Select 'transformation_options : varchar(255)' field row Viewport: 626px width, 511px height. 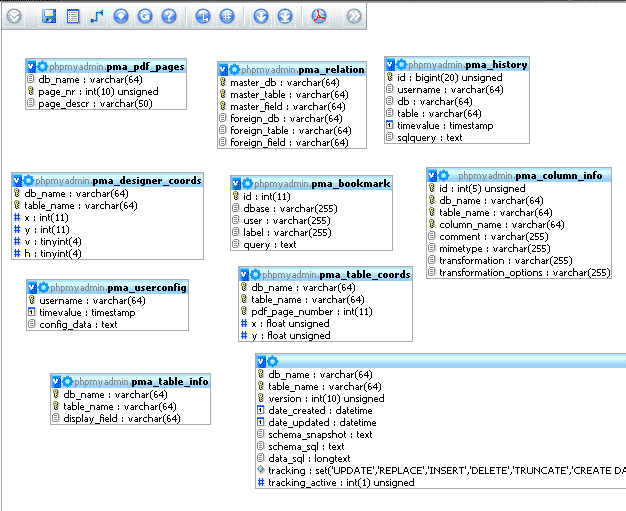[519, 273]
